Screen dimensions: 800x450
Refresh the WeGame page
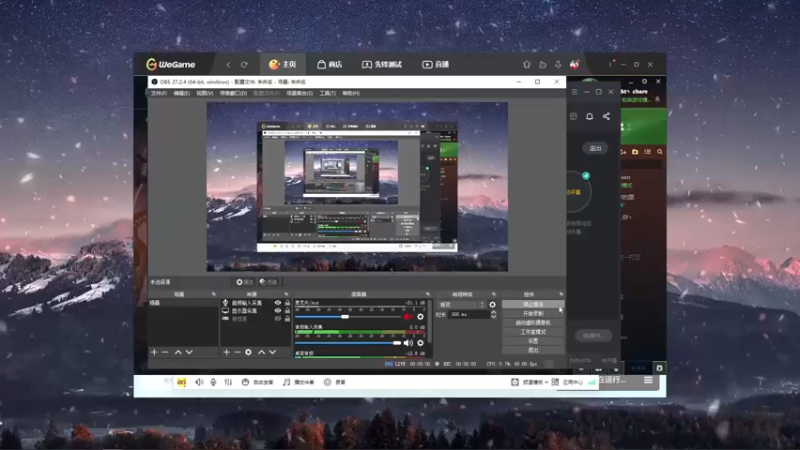pyautogui.click(x=244, y=65)
